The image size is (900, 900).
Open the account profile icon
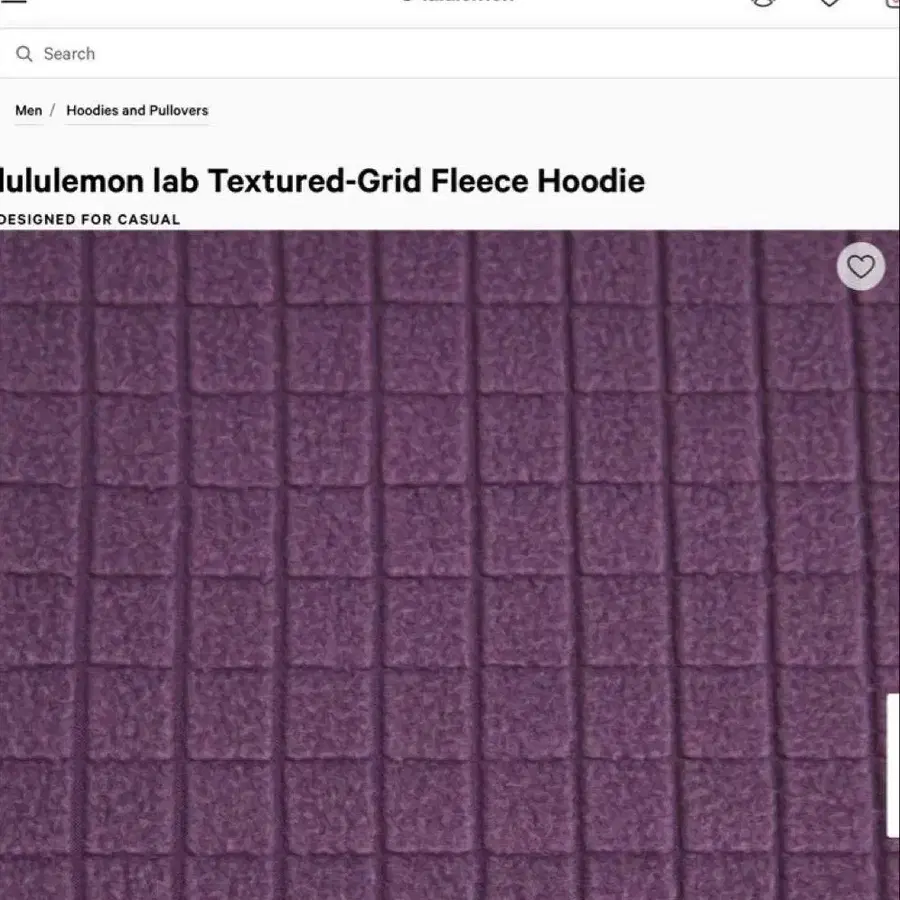(763, 3)
